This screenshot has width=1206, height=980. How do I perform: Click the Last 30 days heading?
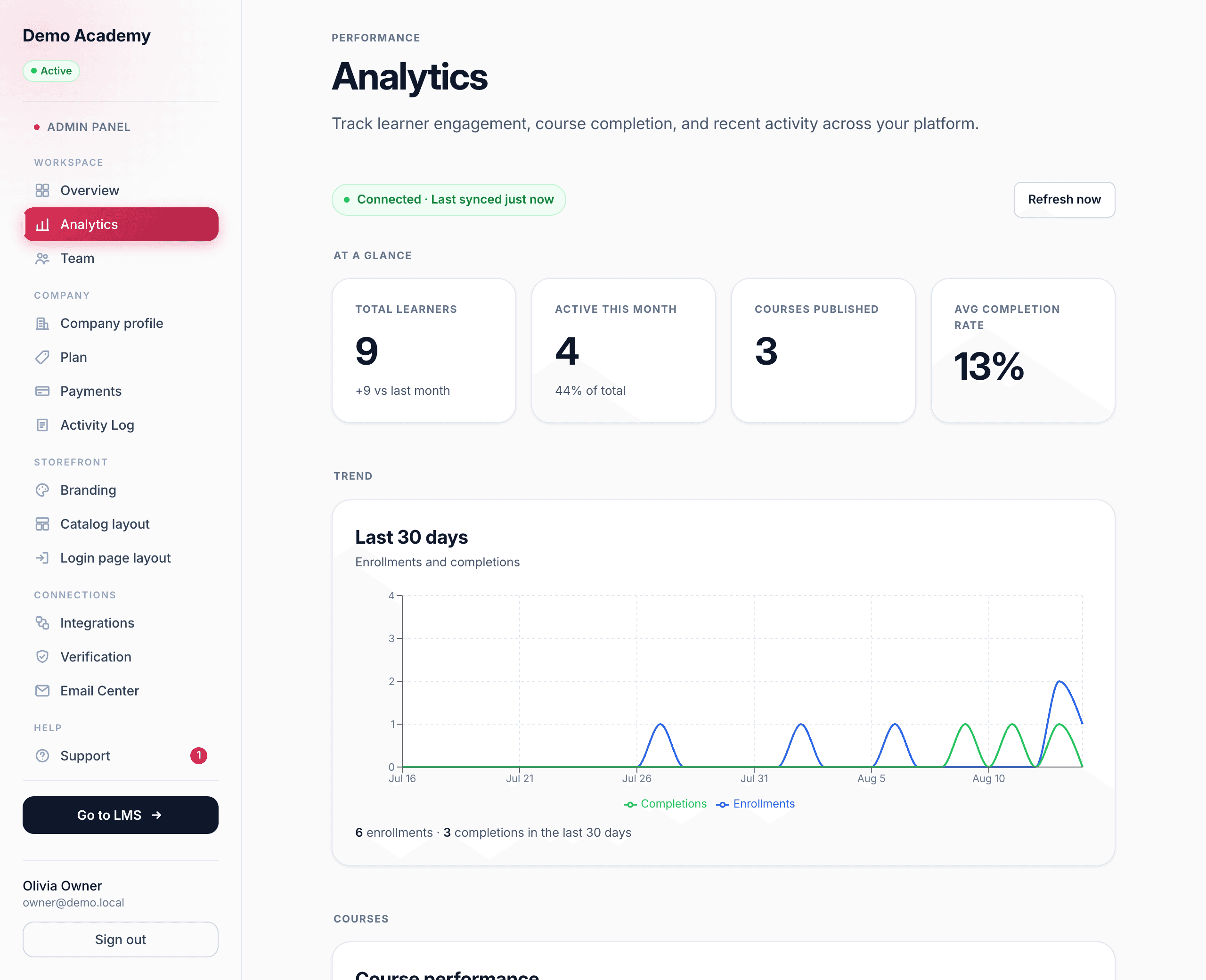click(411, 537)
